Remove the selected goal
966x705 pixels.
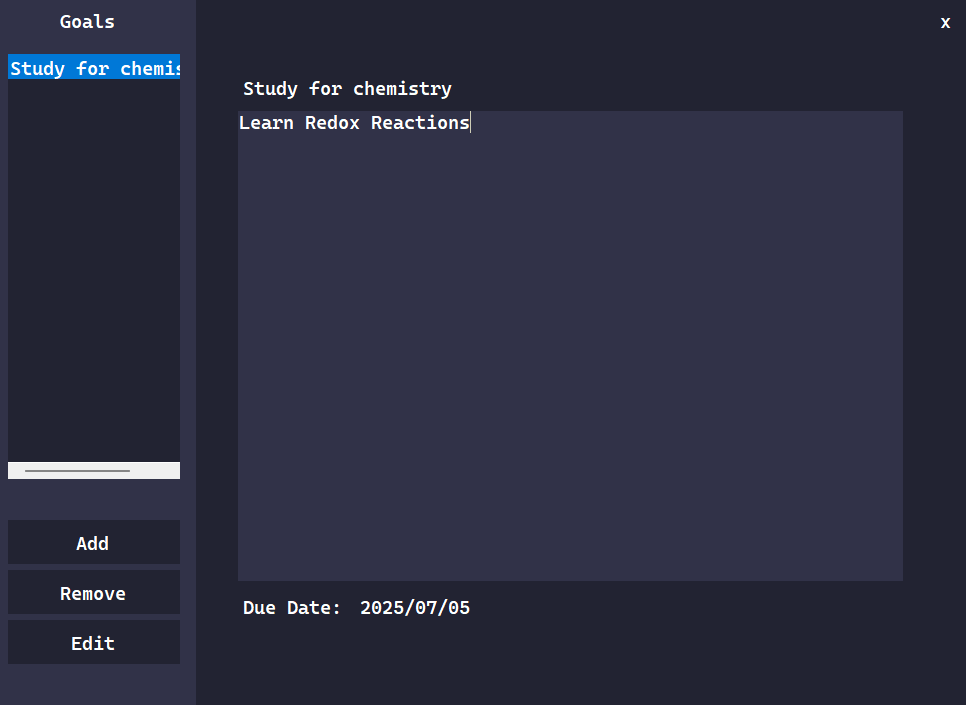tap(94, 592)
